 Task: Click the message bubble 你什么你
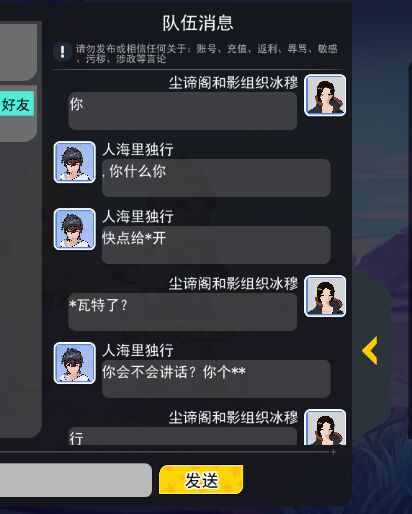216,178
